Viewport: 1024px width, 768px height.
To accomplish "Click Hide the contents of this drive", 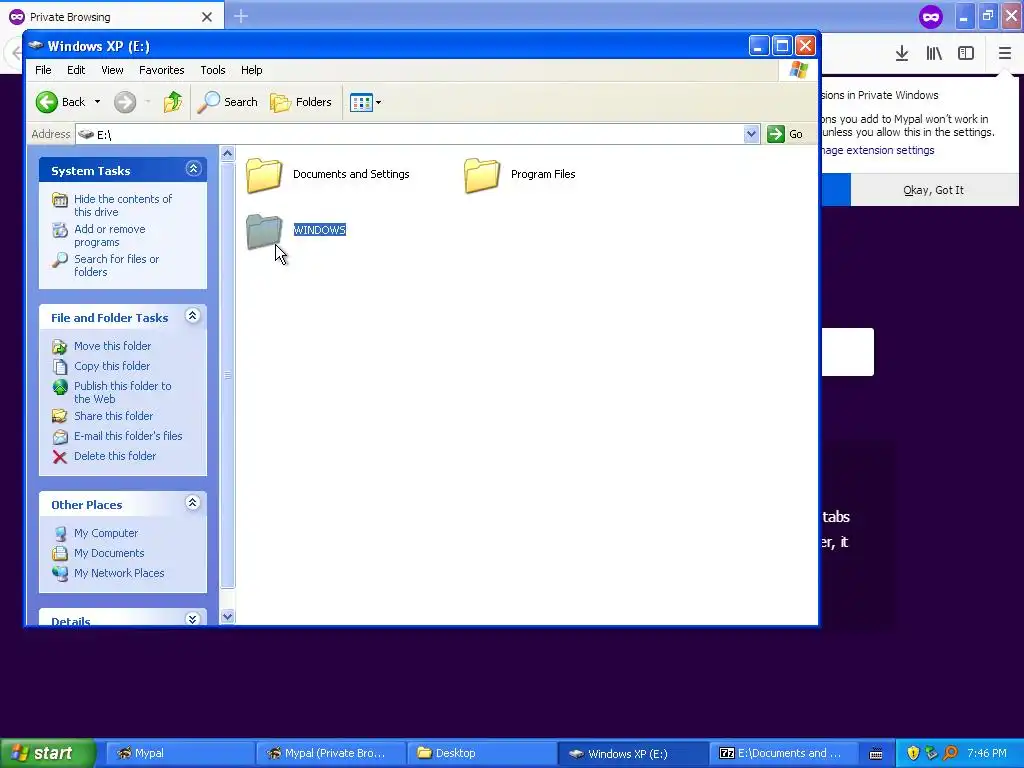I will [x=123, y=205].
